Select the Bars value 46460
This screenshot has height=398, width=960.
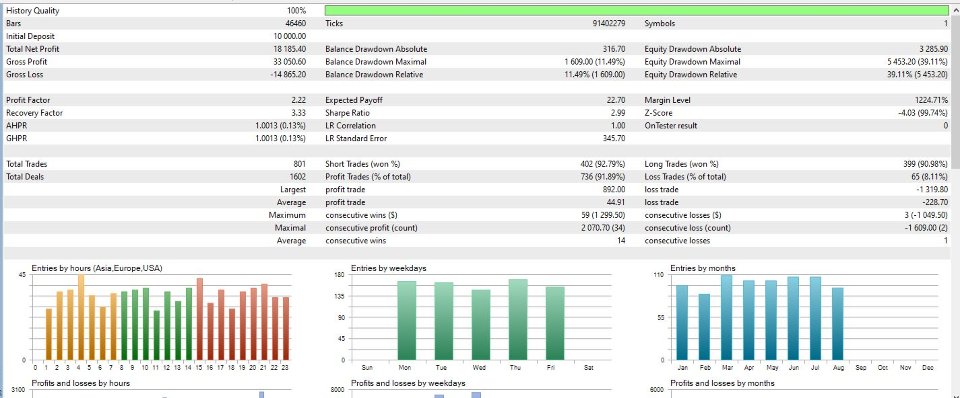click(296, 23)
